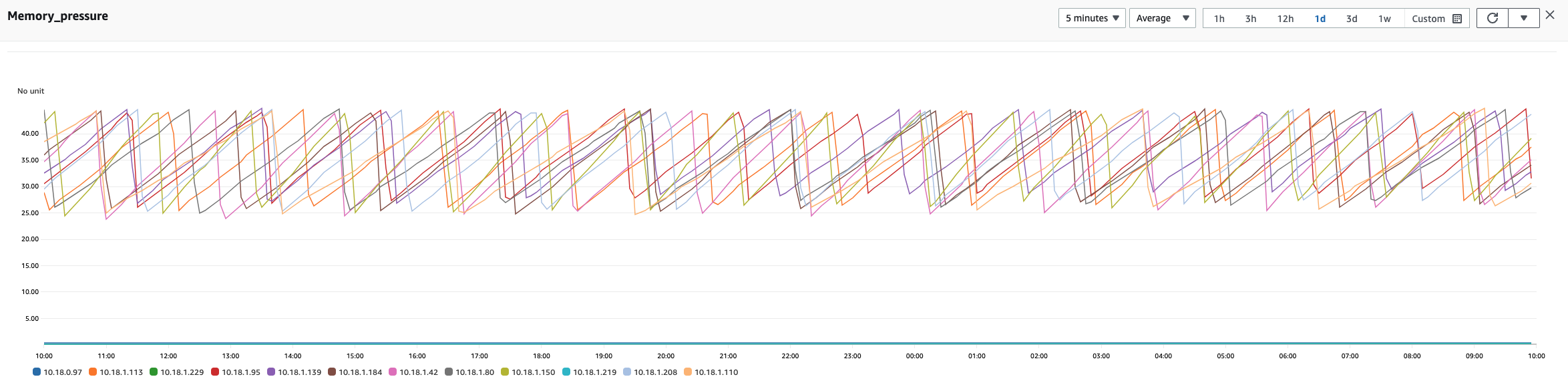Select the 12h time range

tap(1286, 19)
